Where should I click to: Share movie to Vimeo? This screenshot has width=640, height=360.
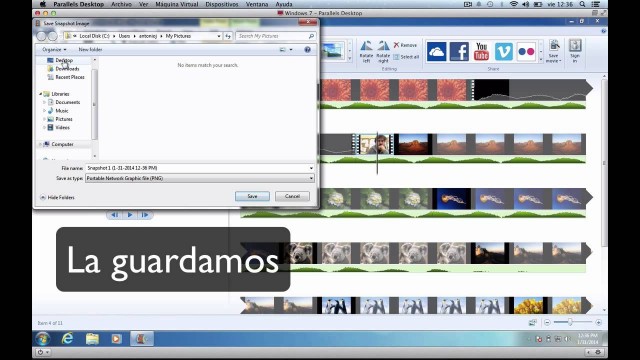[504, 52]
